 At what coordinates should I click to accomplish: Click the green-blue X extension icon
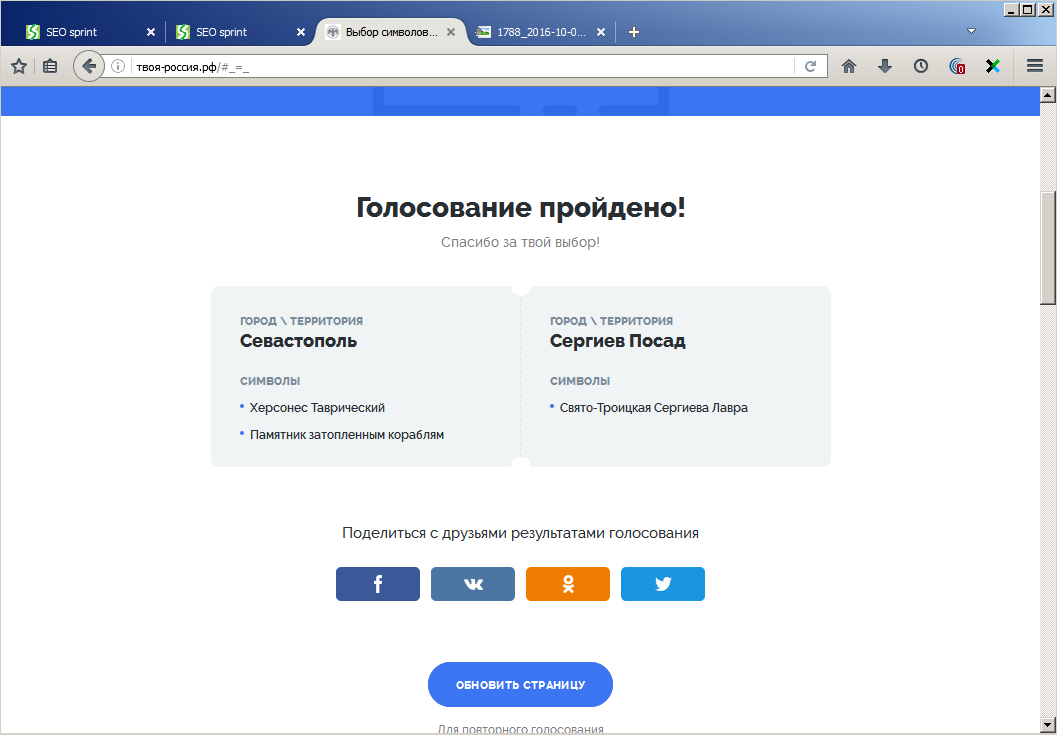992,66
